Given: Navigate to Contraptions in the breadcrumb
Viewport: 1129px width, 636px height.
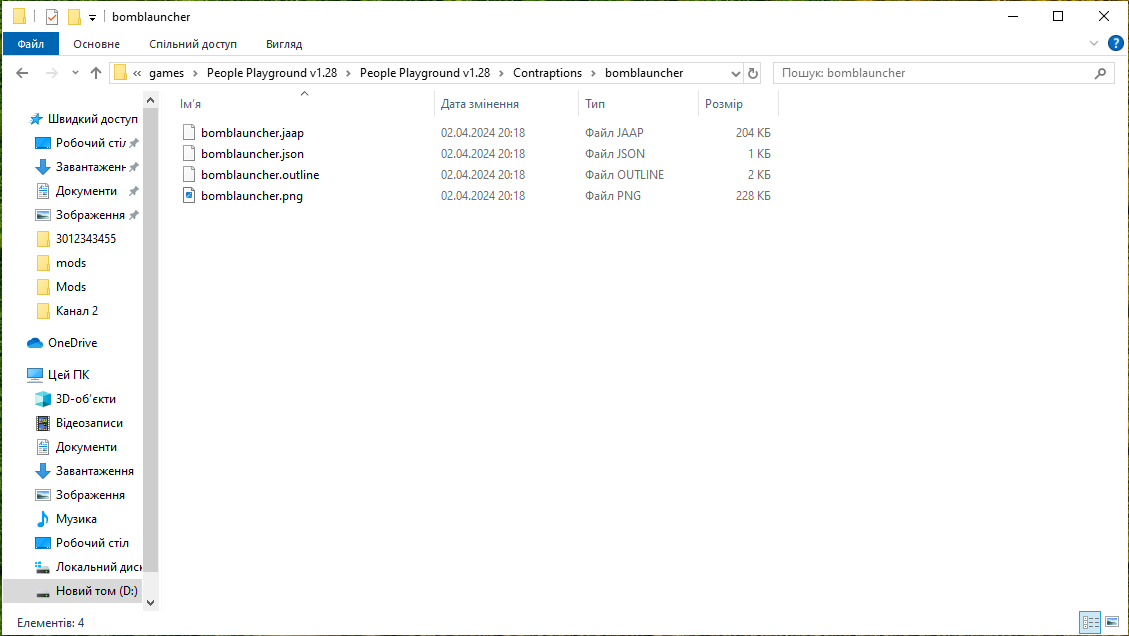Looking at the screenshot, I should [x=547, y=73].
